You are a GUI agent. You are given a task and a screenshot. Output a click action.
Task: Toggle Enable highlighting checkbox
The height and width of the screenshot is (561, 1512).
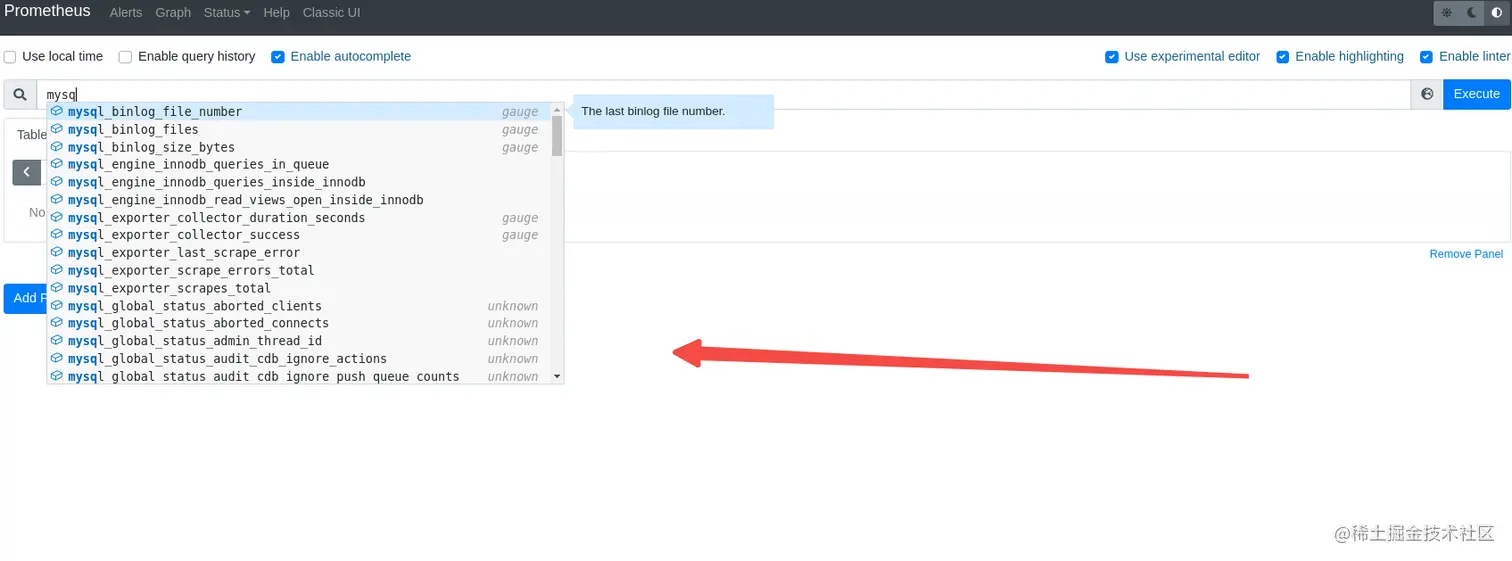point(1282,57)
